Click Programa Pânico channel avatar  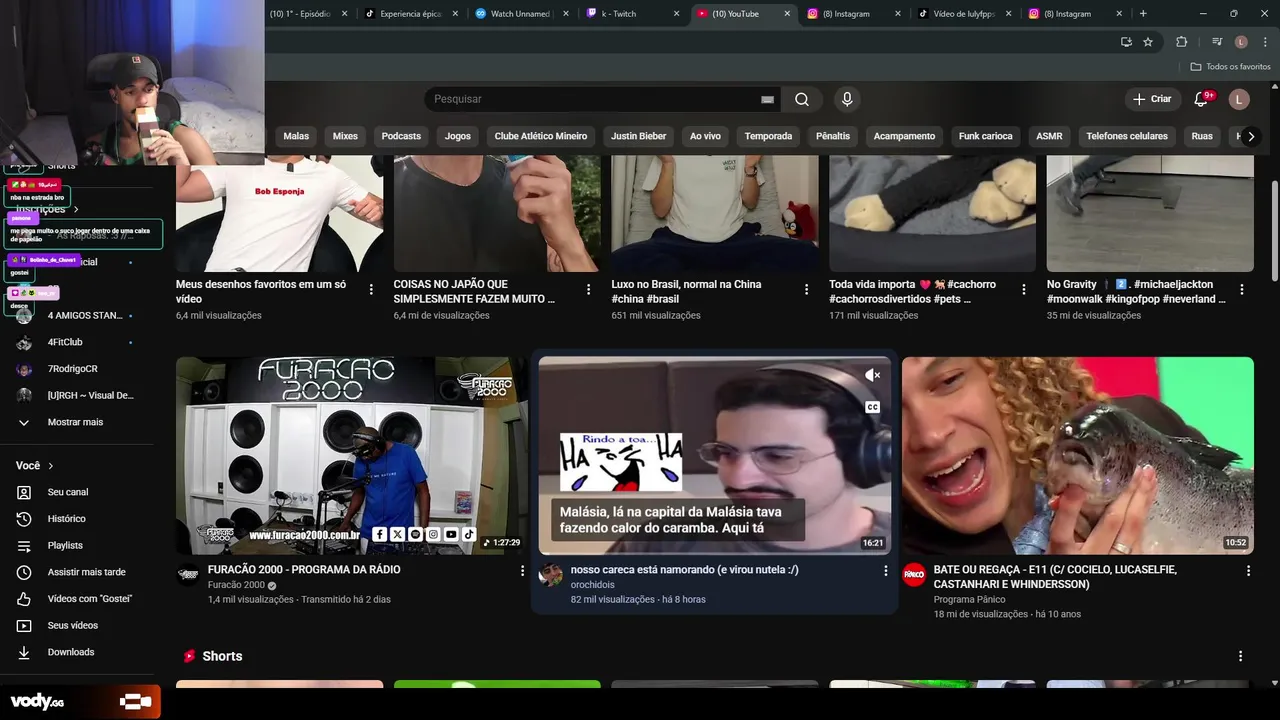point(914,575)
